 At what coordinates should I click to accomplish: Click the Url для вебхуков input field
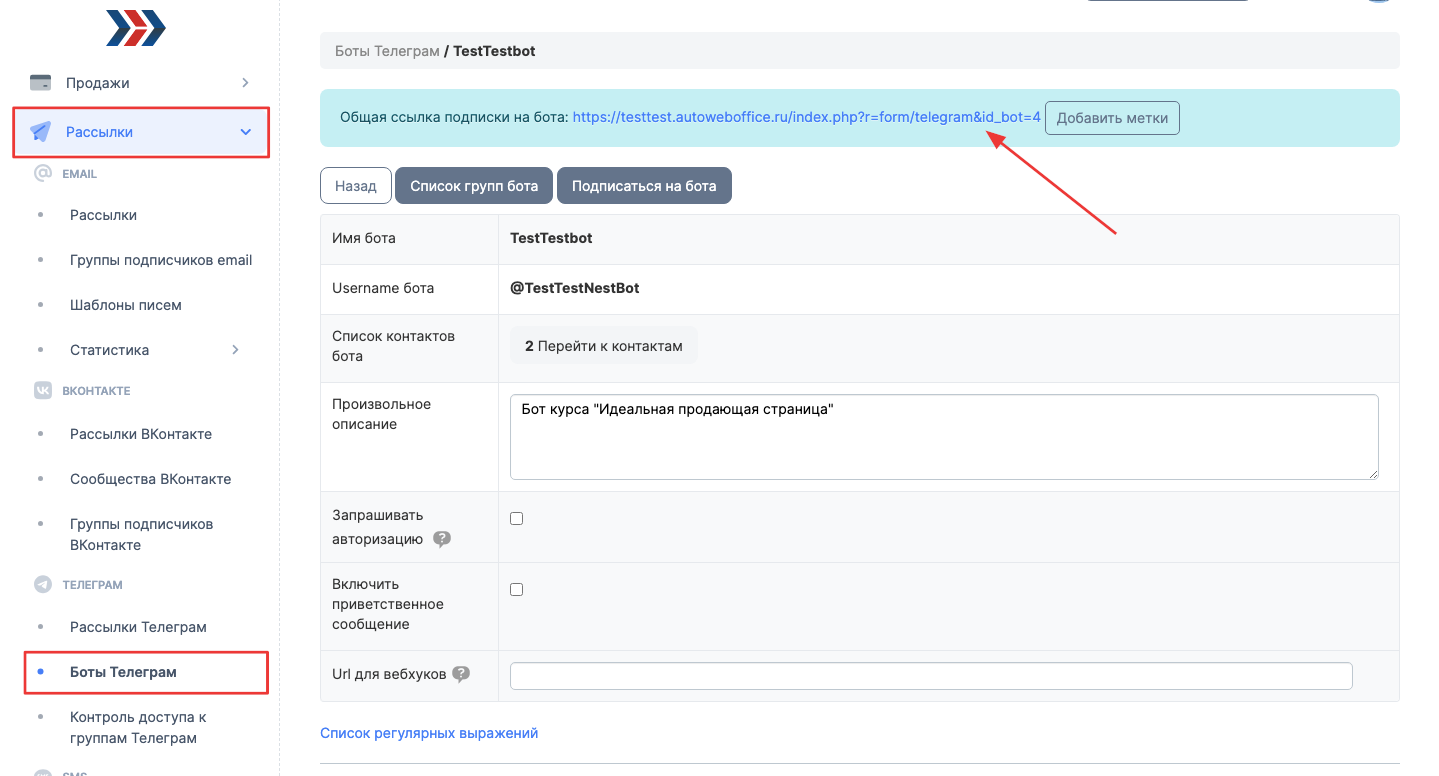931,676
